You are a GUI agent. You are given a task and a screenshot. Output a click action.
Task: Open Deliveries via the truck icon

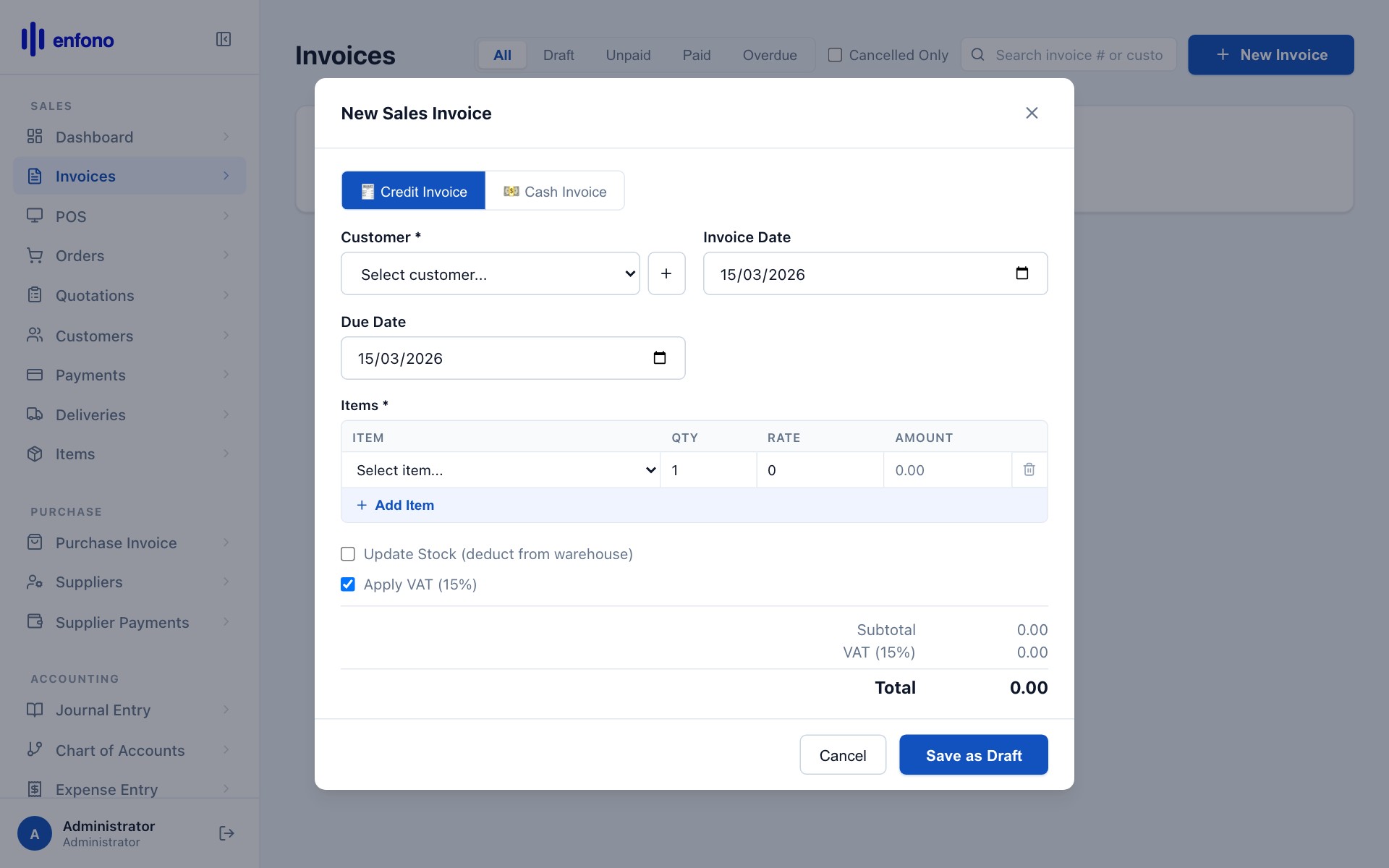35,414
